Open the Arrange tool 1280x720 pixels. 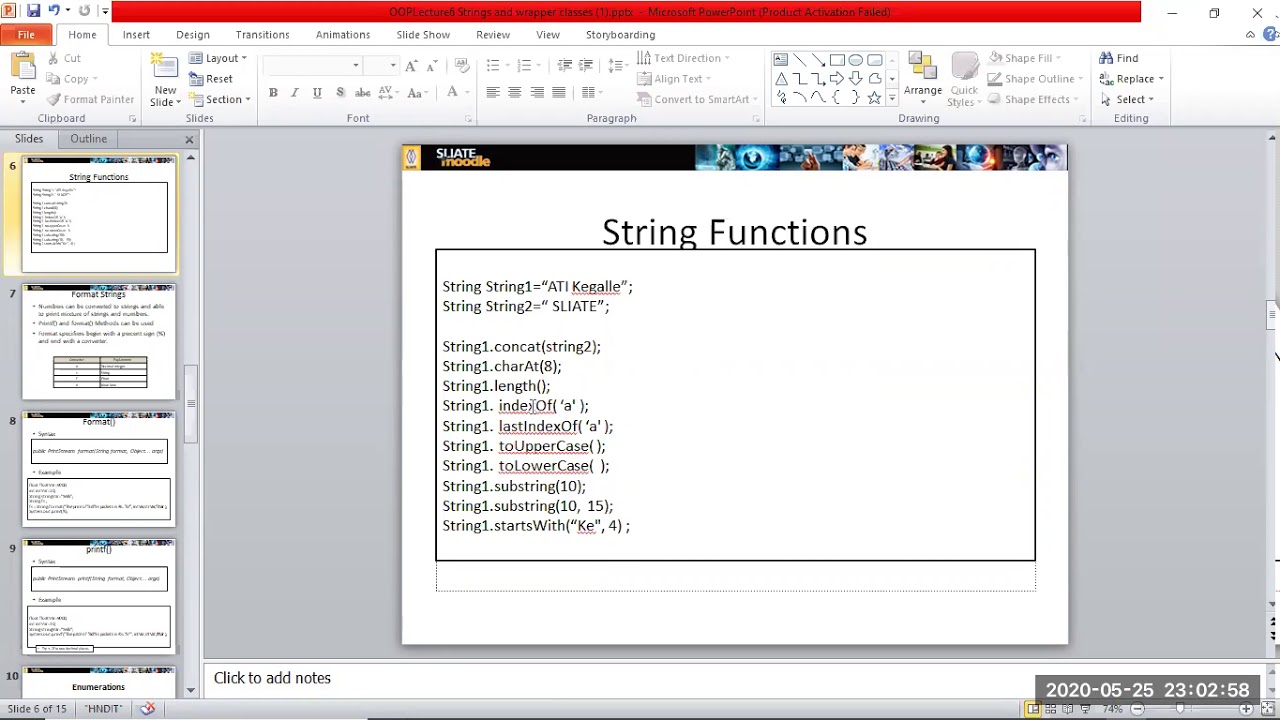[x=922, y=78]
